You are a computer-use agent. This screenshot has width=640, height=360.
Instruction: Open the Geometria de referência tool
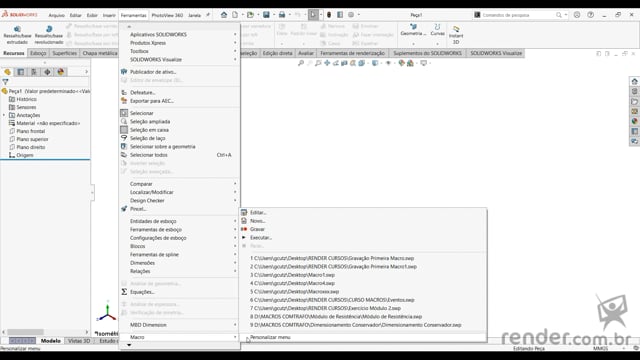[413, 30]
